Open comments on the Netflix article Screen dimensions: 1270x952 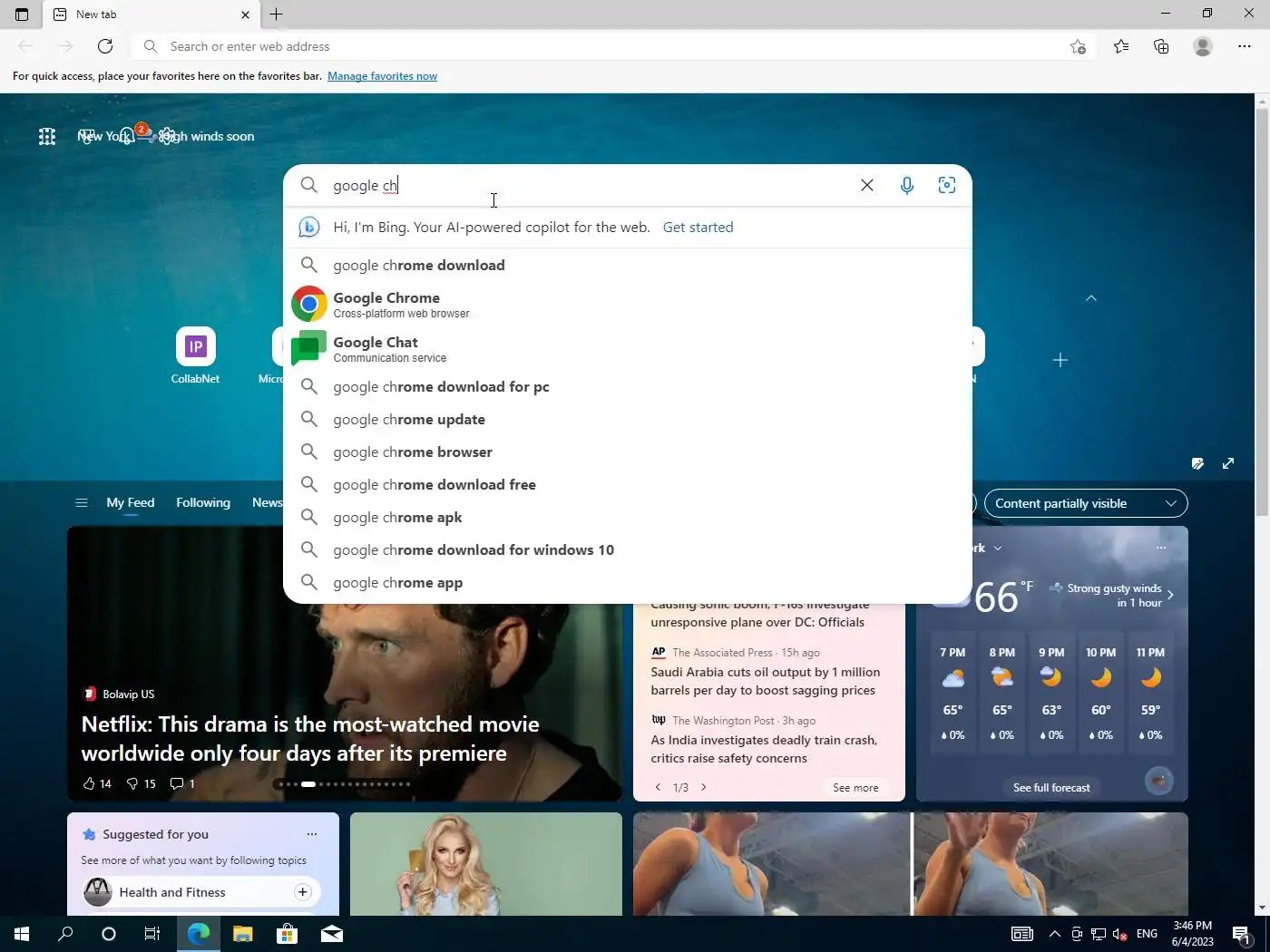[182, 783]
